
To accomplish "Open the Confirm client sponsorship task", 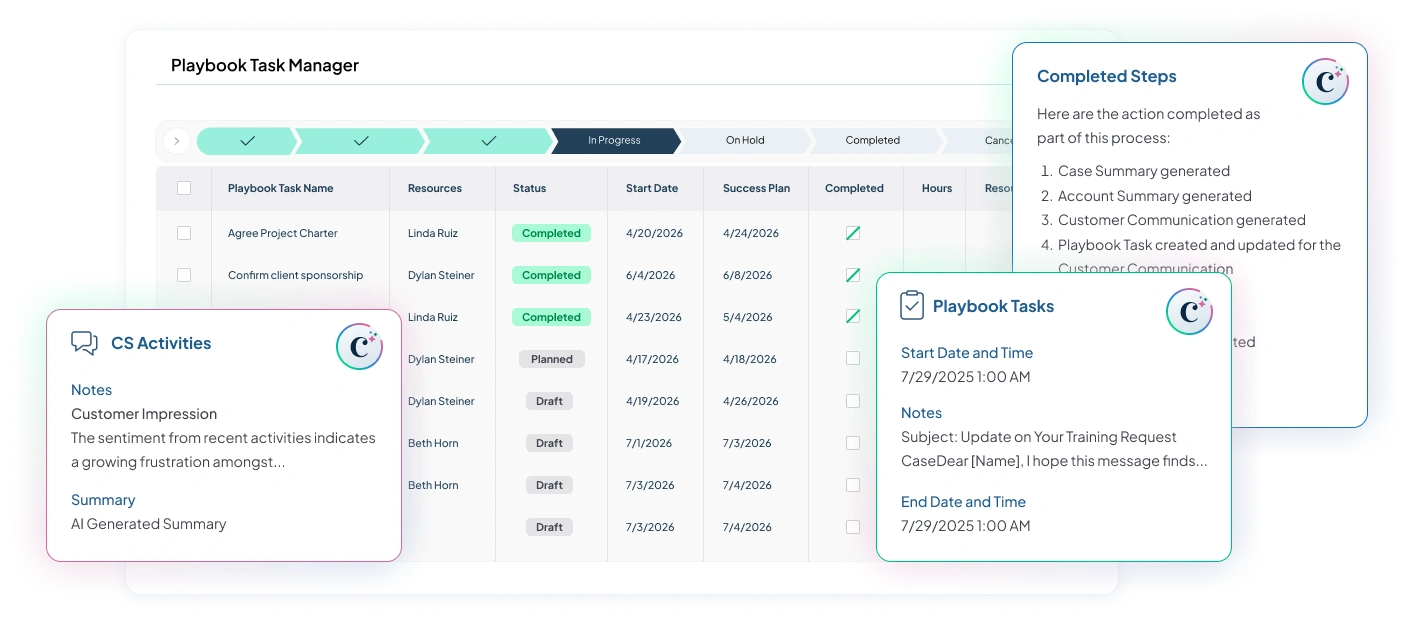I will [295, 275].
